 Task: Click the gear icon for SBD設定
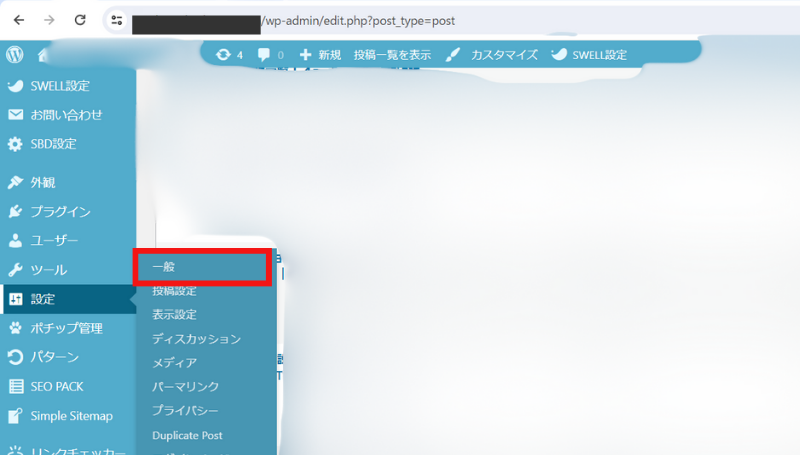(x=15, y=144)
